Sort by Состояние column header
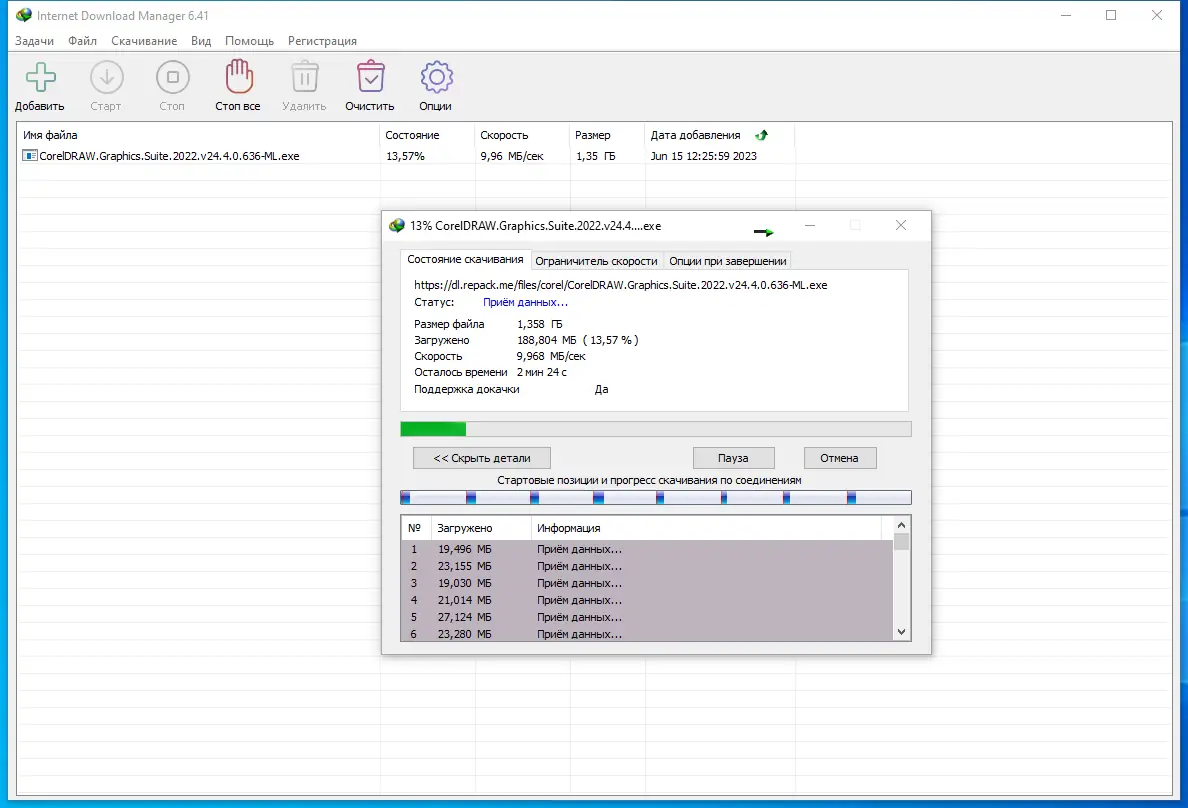 click(427, 135)
